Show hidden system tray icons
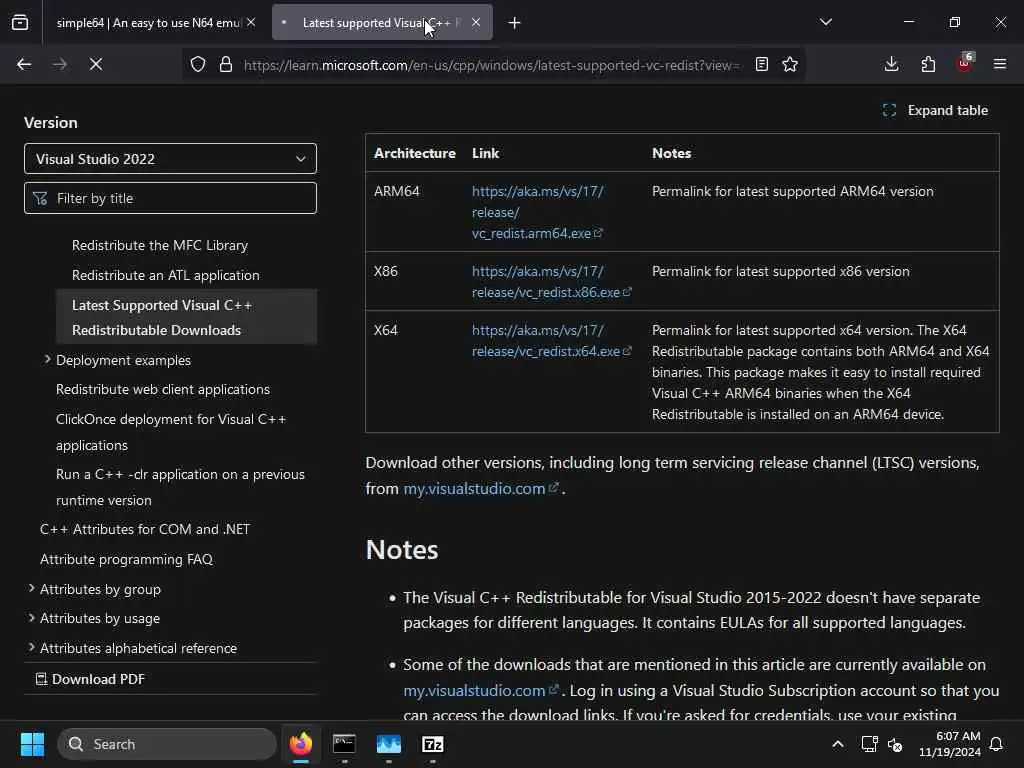The height and width of the screenshot is (768, 1024). [x=838, y=744]
